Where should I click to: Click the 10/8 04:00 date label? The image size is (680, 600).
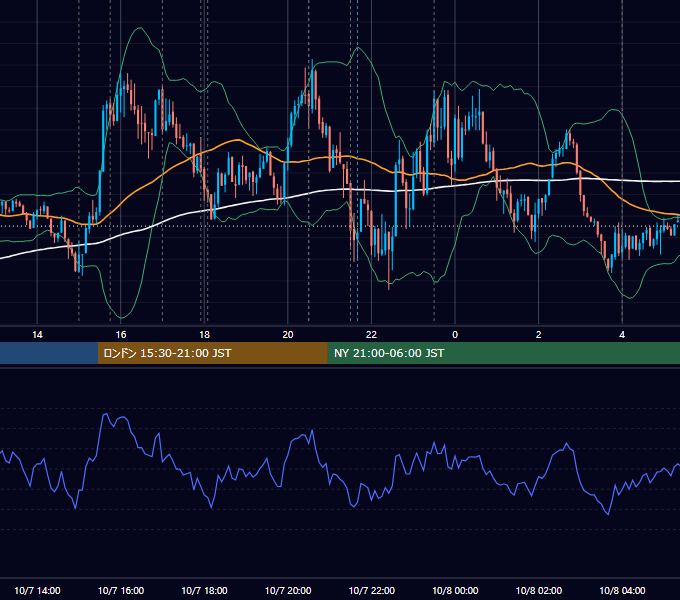tap(622, 590)
